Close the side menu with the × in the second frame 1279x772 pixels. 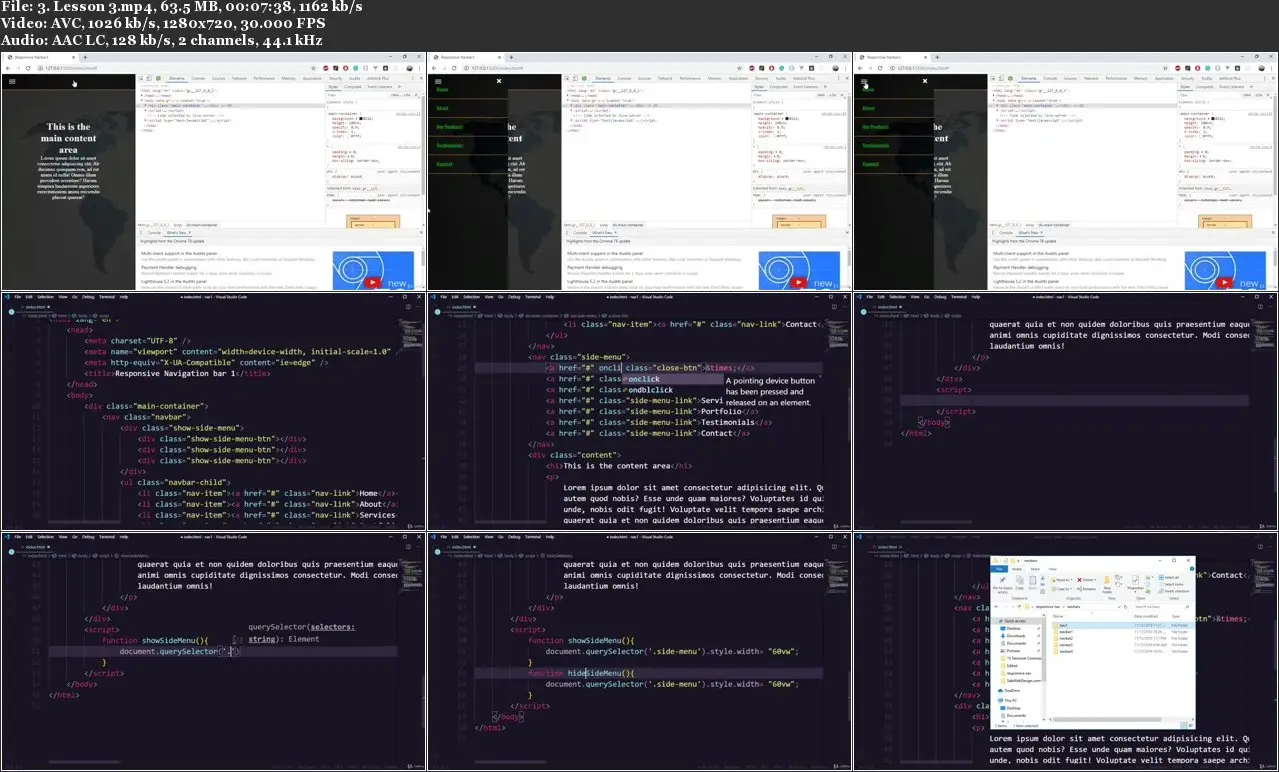point(499,81)
